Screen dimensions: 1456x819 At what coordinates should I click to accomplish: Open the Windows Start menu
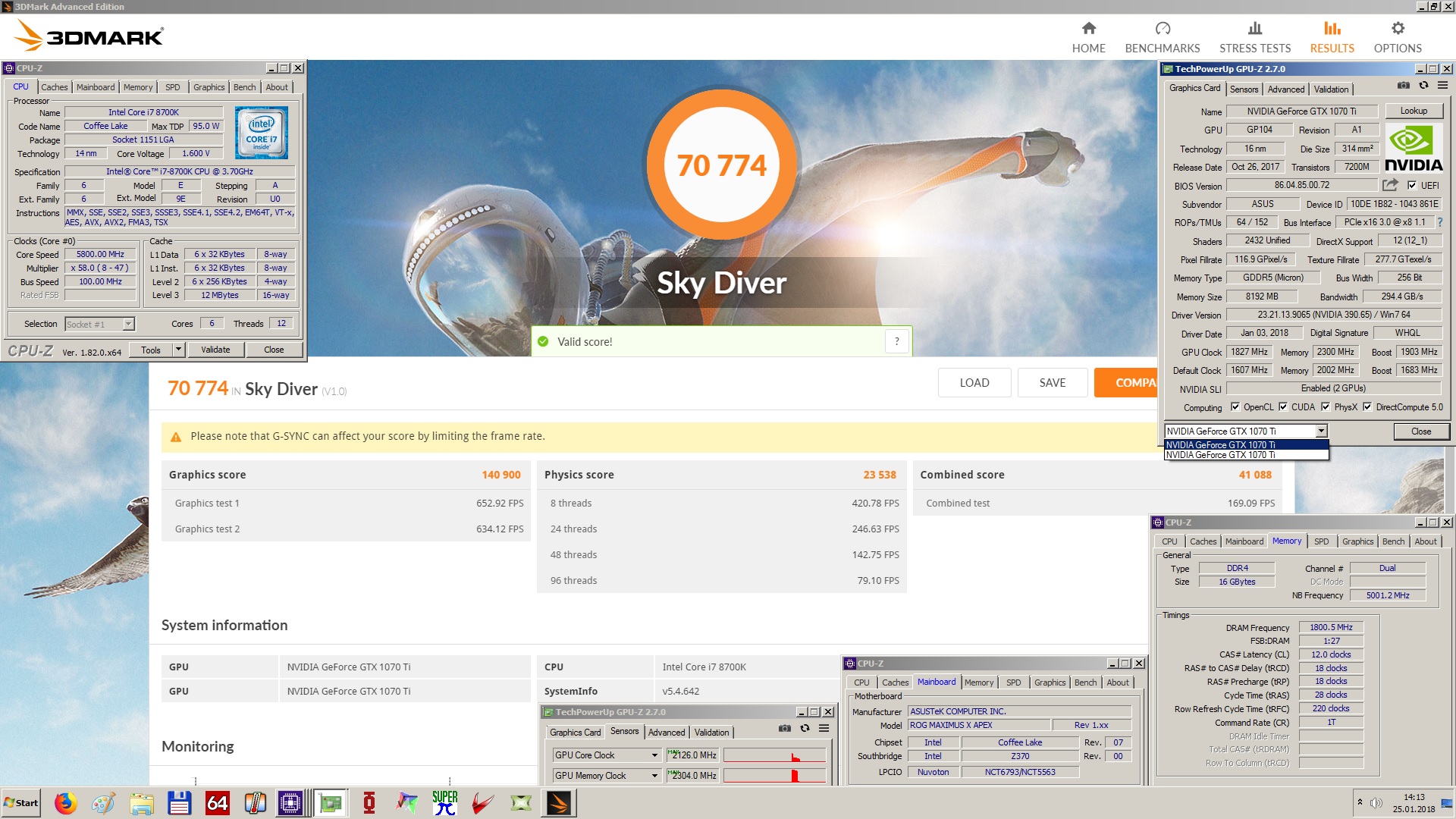pos(21,803)
